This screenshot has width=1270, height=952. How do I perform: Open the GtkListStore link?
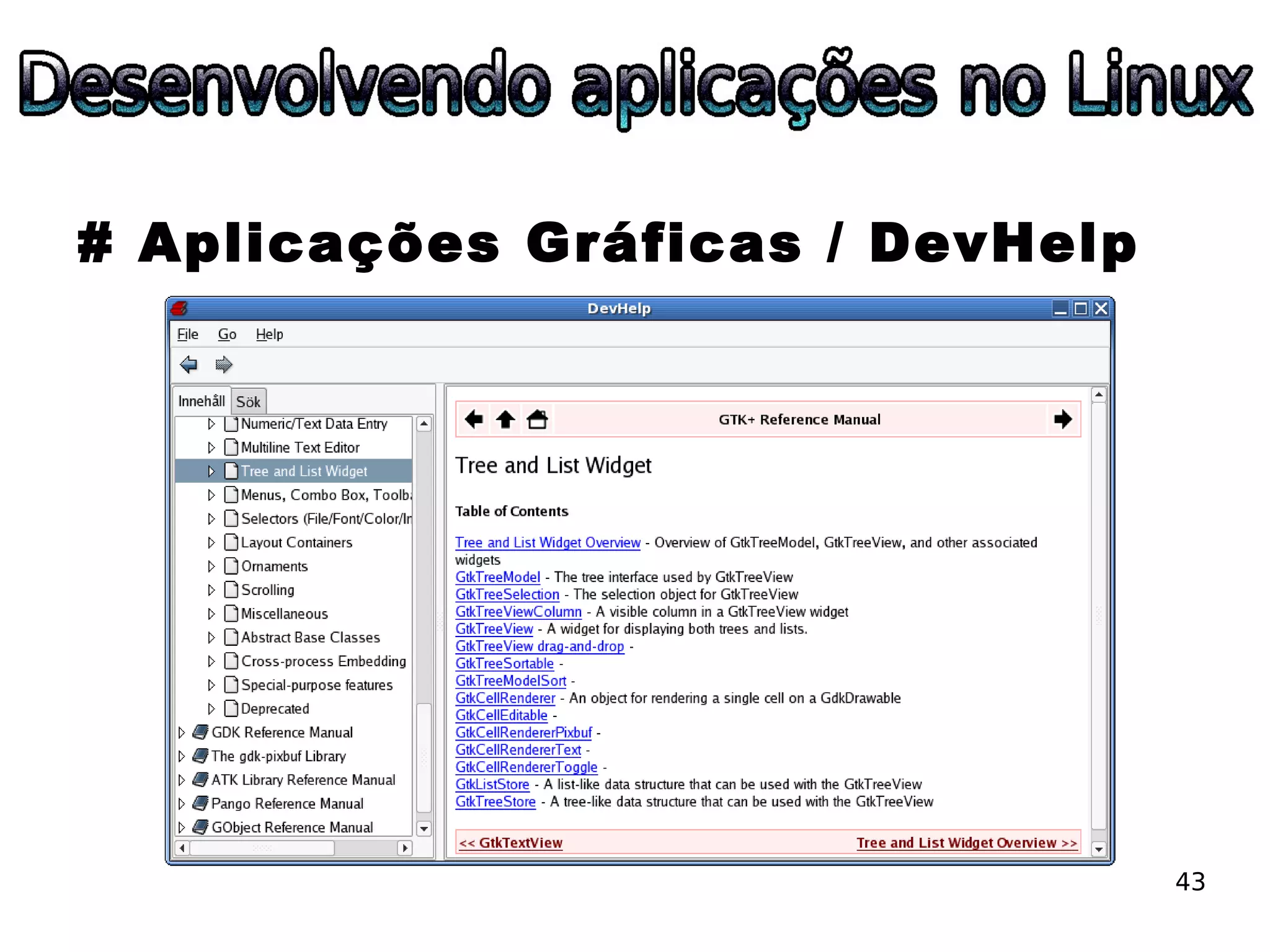[492, 784]
